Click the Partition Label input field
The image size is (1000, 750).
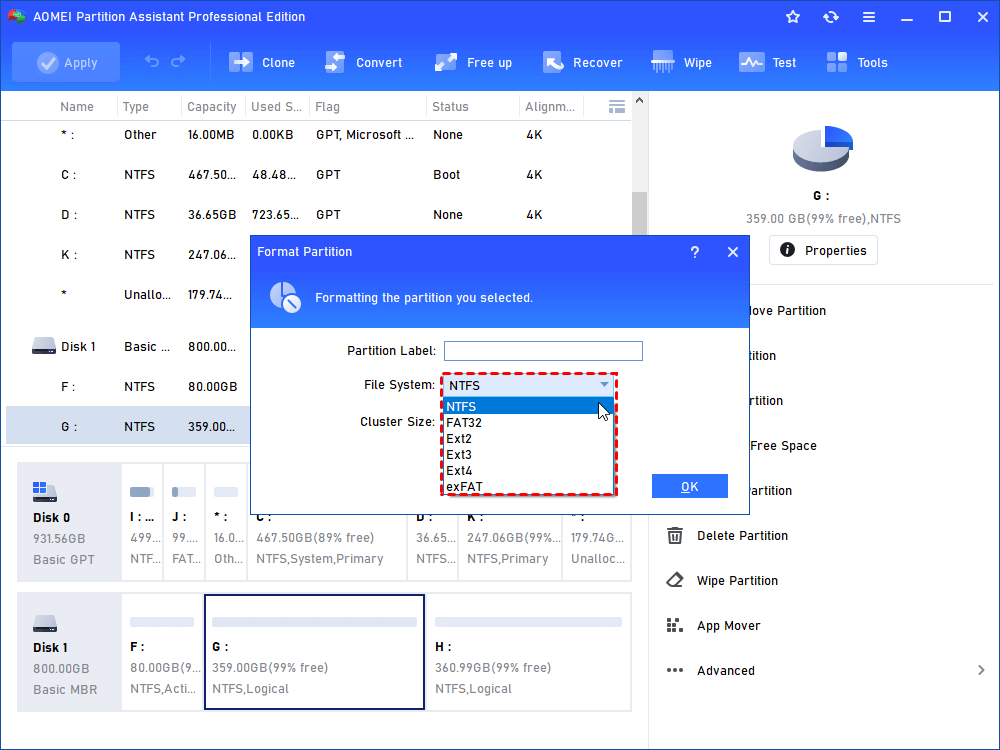point(543,351)
